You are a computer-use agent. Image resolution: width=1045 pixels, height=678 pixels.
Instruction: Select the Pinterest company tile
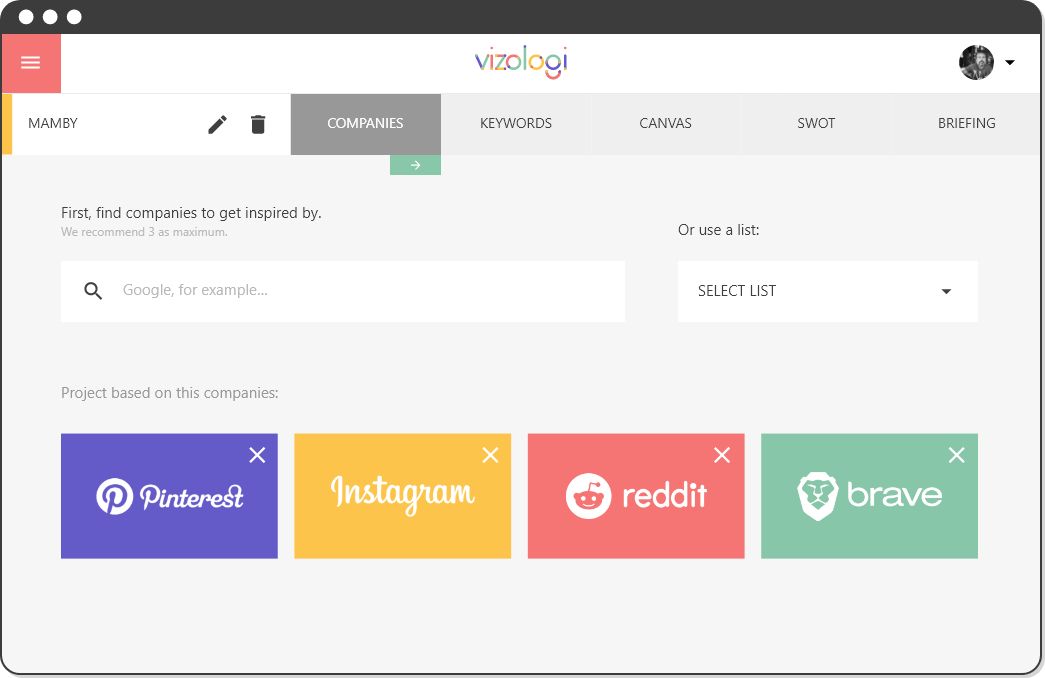point(169,496)
